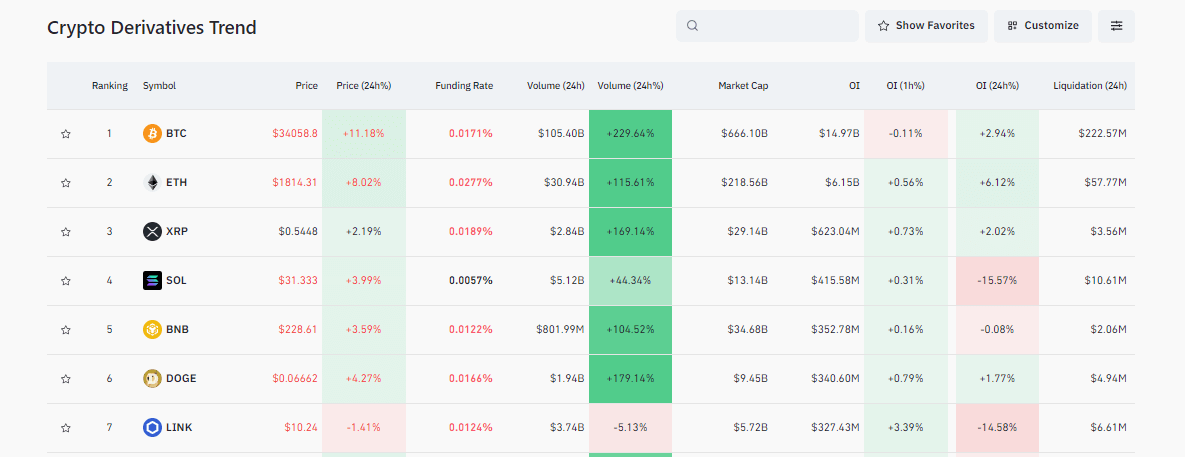This screenshot has width=1185, height=457.
Task: Click the Bitcoin coin icon
Action: point(152,133)
